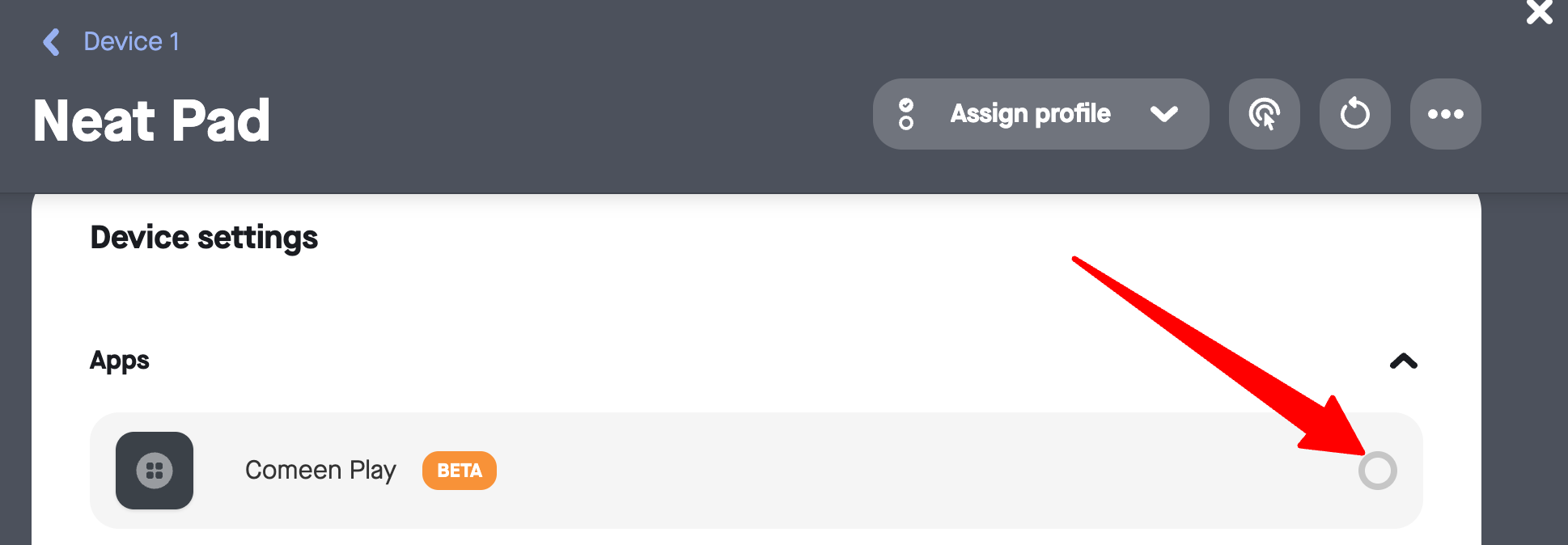The width and height of the screenshot is (1568, 545).
Task: Start remote control with the touch-cursor icon
Action: (1265, 114)
